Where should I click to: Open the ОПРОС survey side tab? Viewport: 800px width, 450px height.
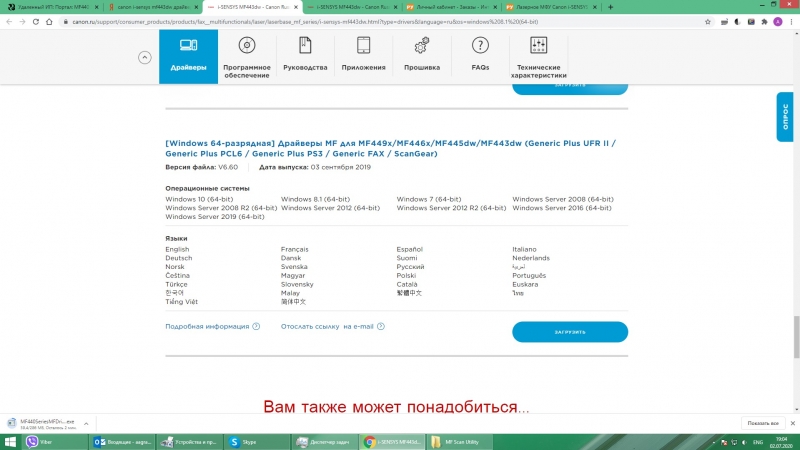coord(785,116)
